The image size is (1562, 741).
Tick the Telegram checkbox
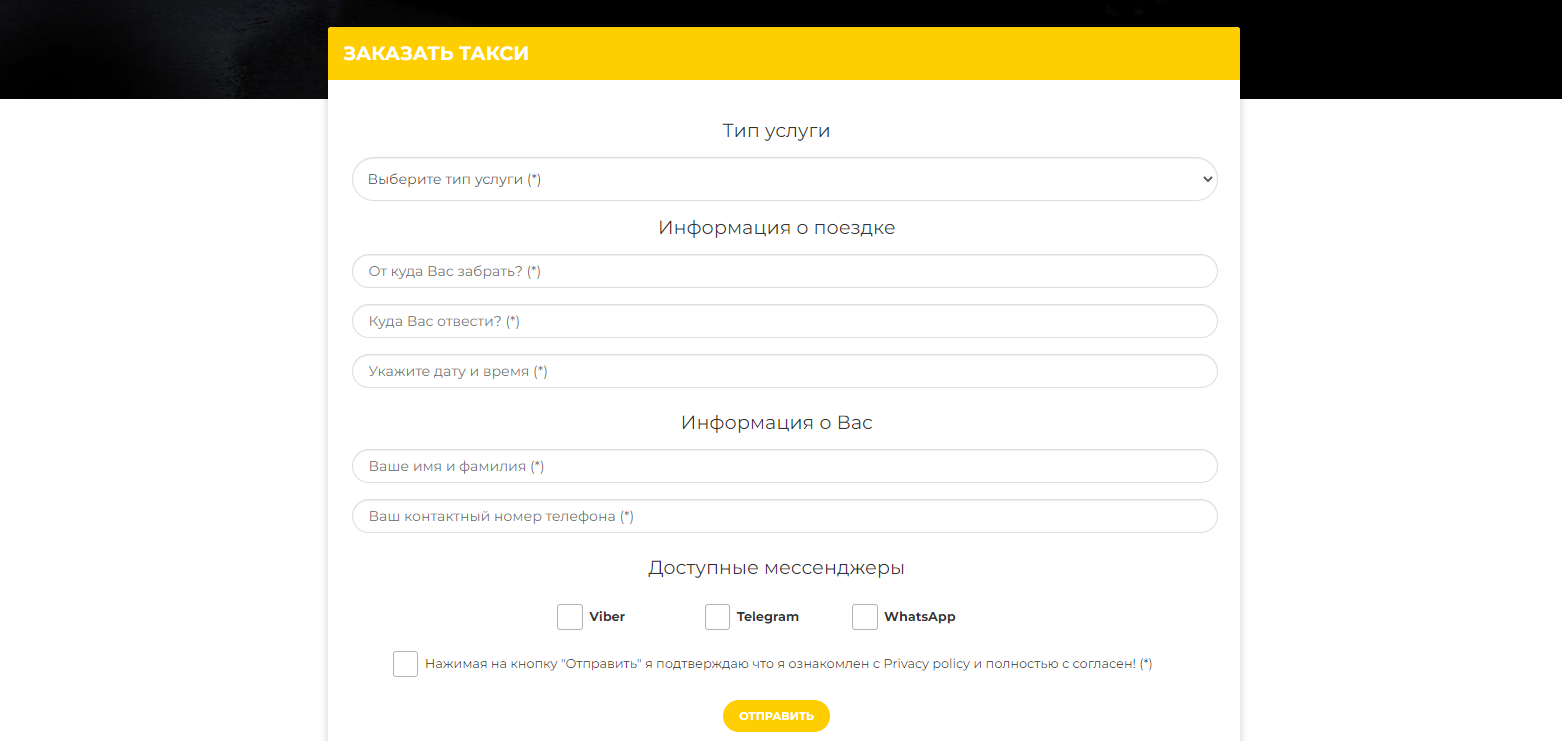click(x=717, y=617)
